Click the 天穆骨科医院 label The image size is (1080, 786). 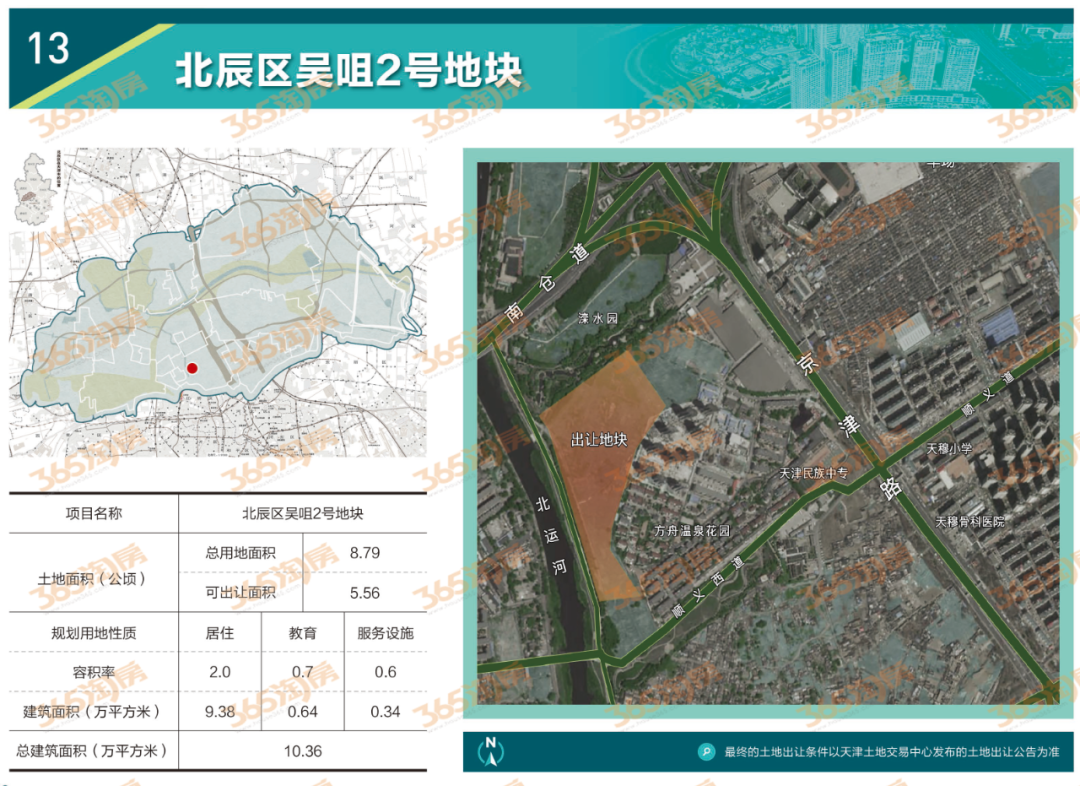pos(969,522)
